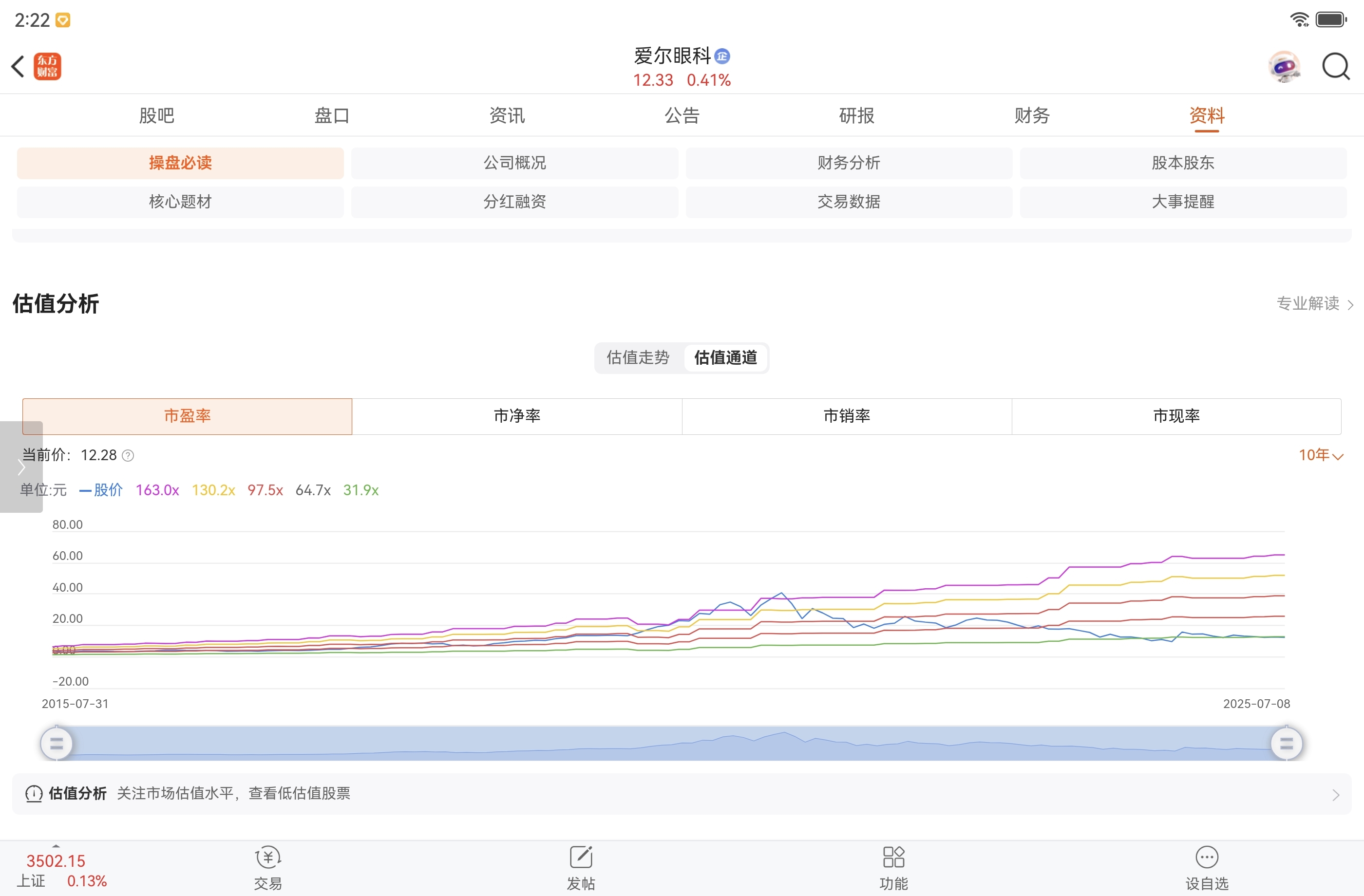This screenshot has height=896, width=1364.
Task: Open the AI robot assistant avatar
Action: point(1284,66)
